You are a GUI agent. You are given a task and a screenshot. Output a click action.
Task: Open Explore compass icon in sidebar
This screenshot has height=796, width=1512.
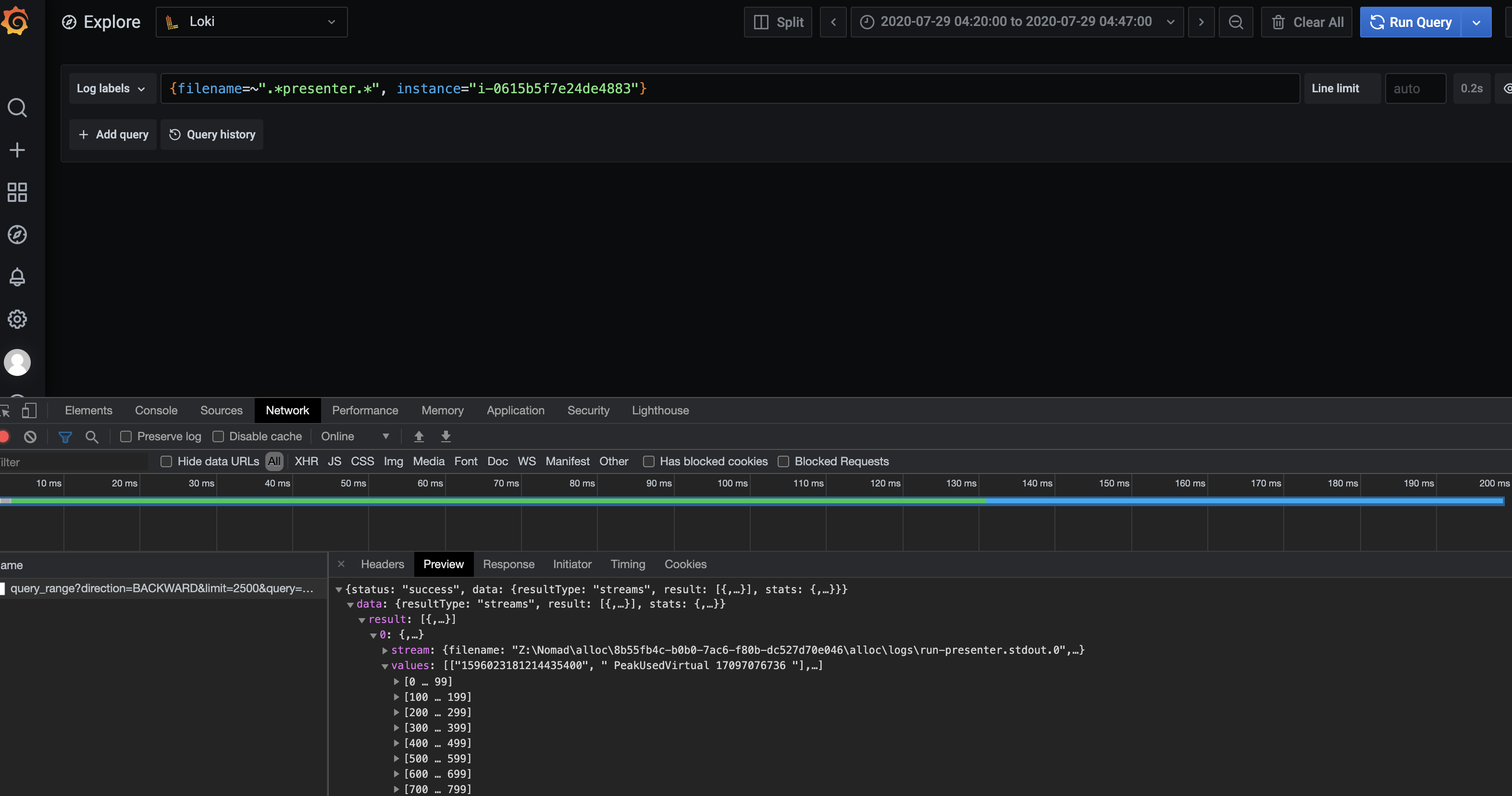coord(17,234)
